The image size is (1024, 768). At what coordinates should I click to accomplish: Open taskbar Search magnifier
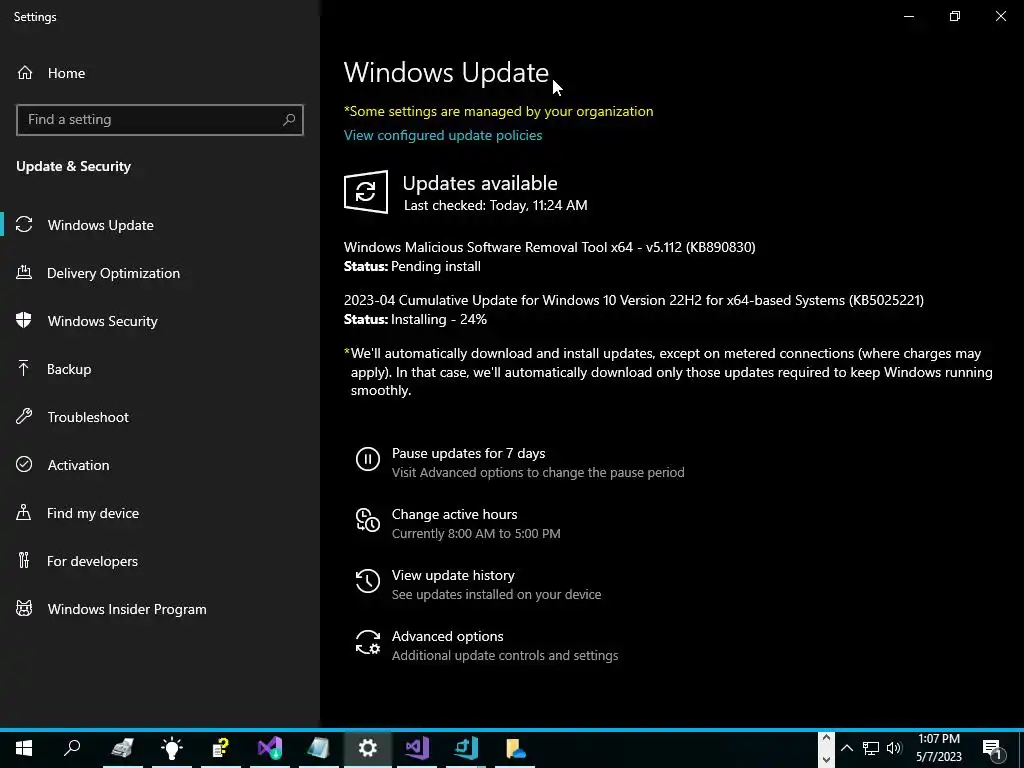(72, 748)
